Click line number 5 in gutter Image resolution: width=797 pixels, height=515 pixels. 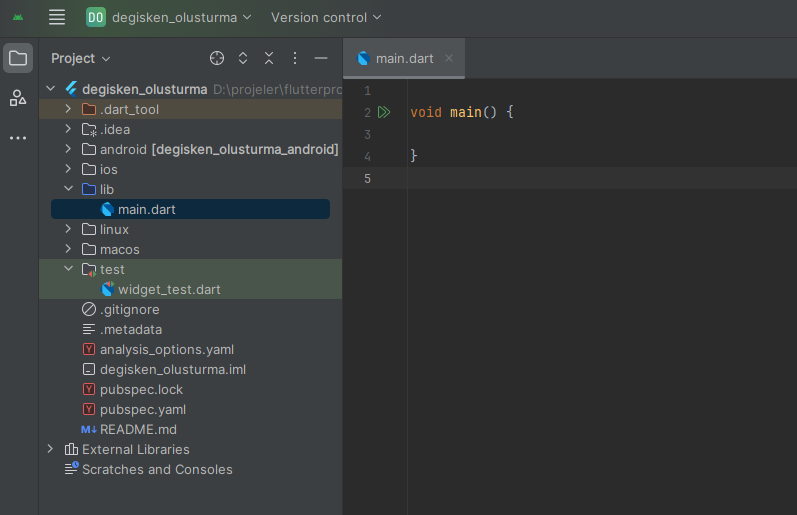point(367,178)
